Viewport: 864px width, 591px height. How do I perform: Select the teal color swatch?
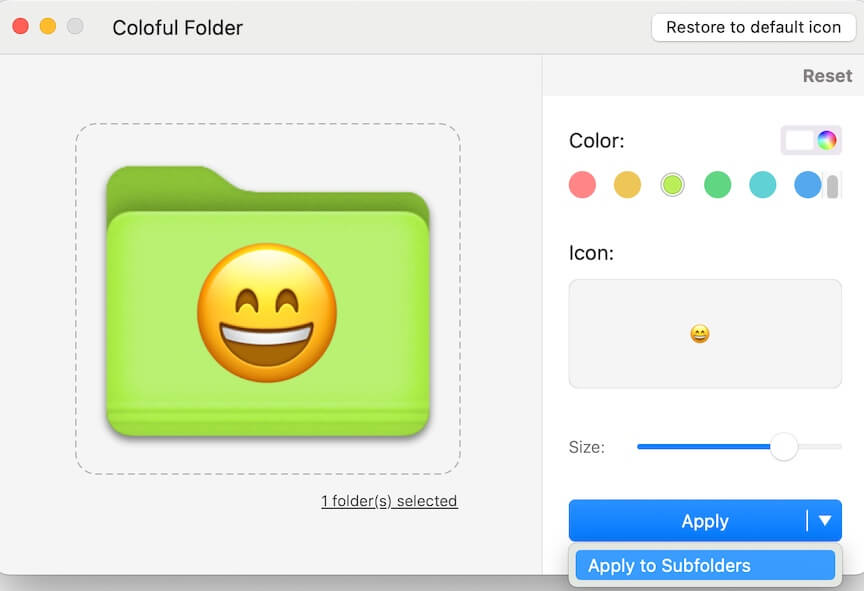pyautogui.click(x=762, y=185)
